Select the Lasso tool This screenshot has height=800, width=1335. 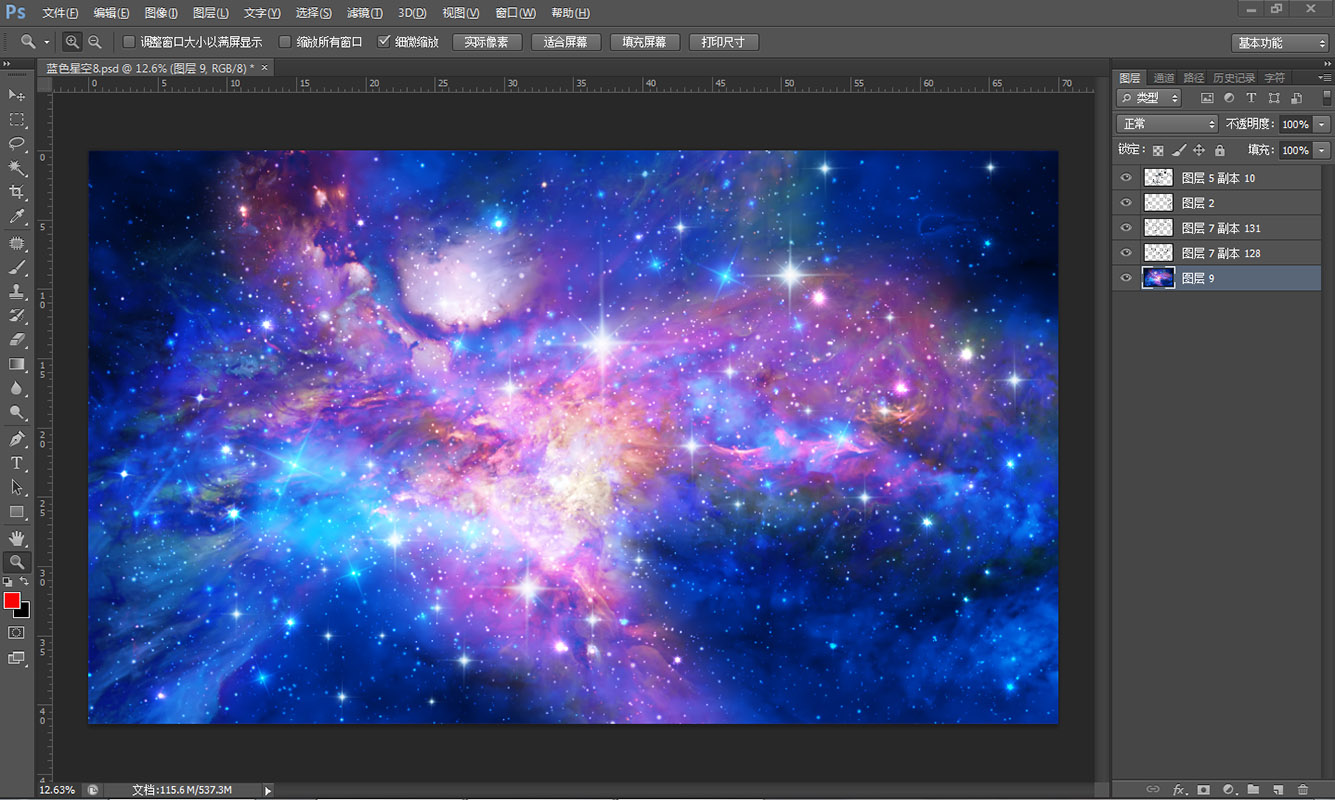pos(17,143)
